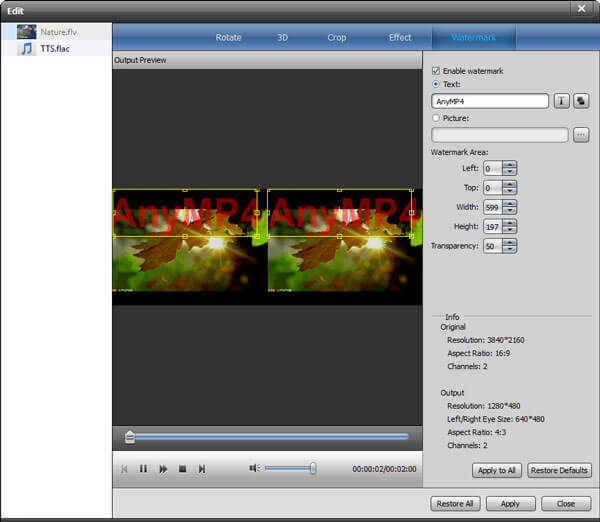This screenshot has height=522, width=600.
Task: Decrease the Width value with down arrow
Action: pos(509,211)
